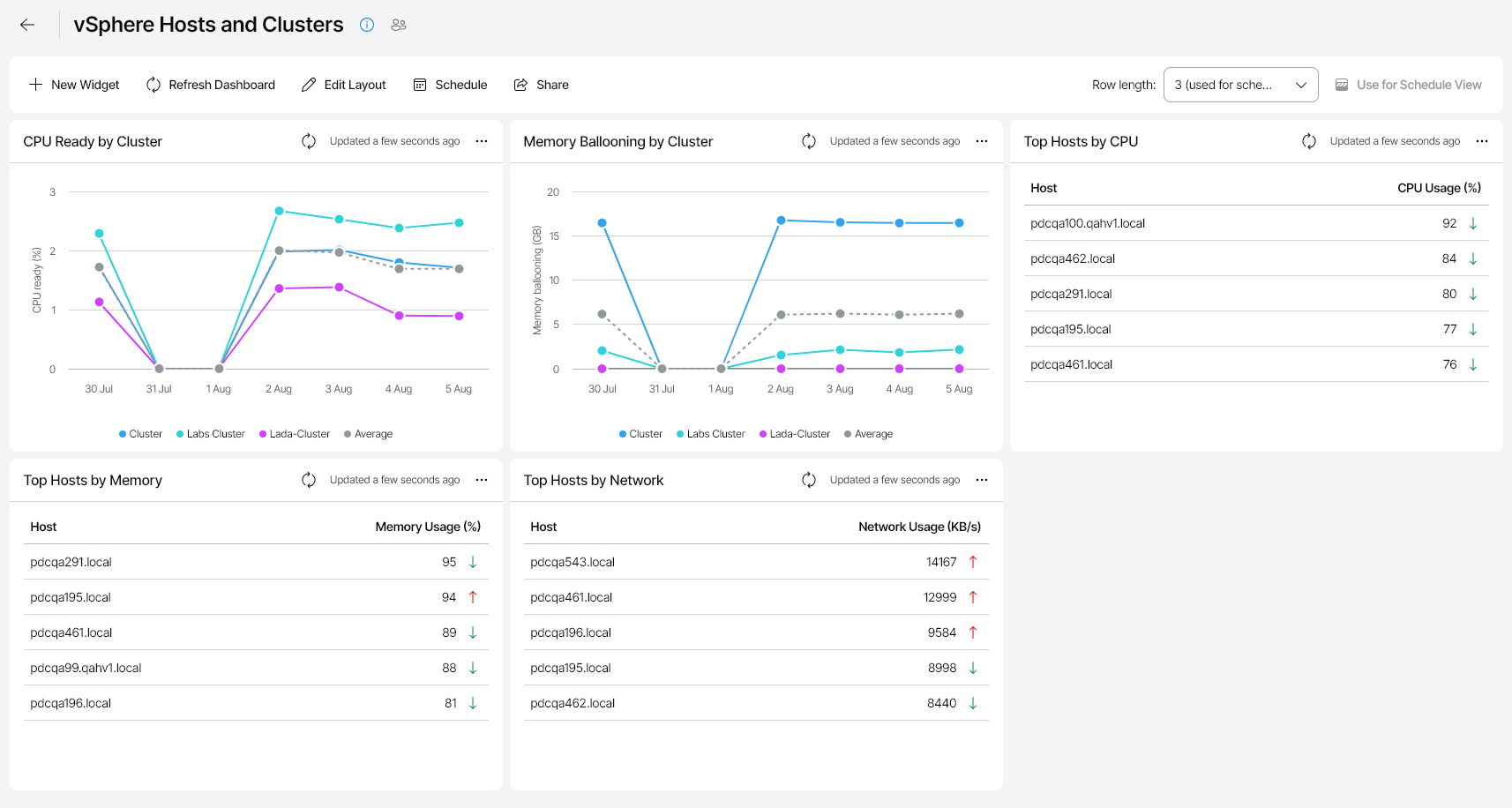Click Cluster data point on 30 Jul in Memory Ballooning chart

[602, 223]
